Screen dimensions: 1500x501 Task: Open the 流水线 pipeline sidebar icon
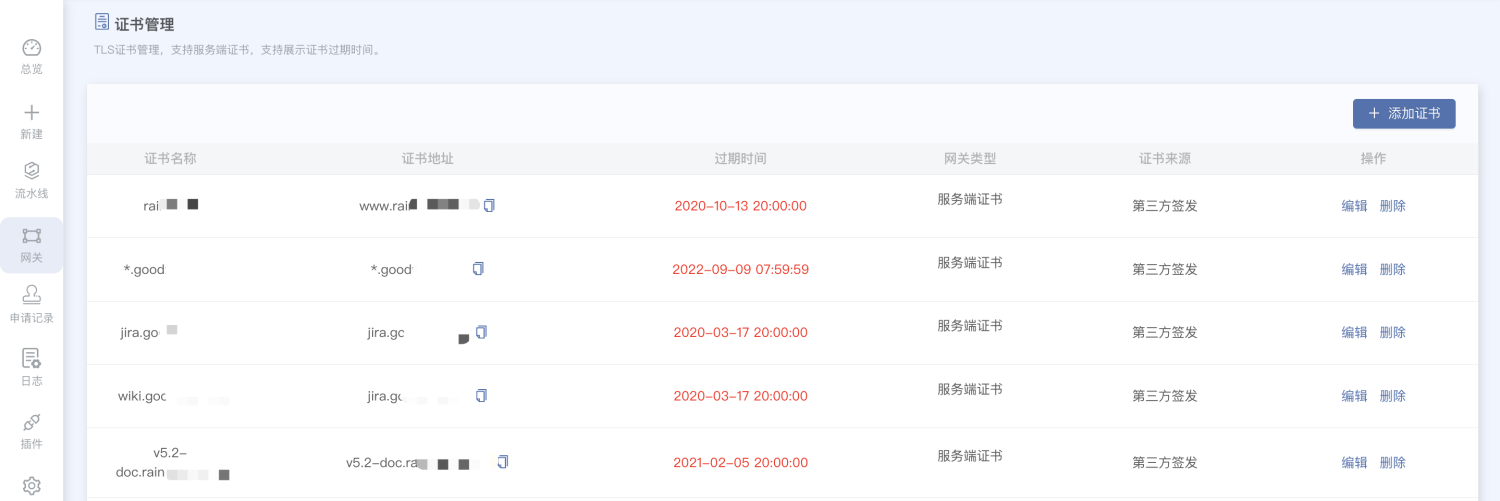pyautogui.click(x=31, y=171)
